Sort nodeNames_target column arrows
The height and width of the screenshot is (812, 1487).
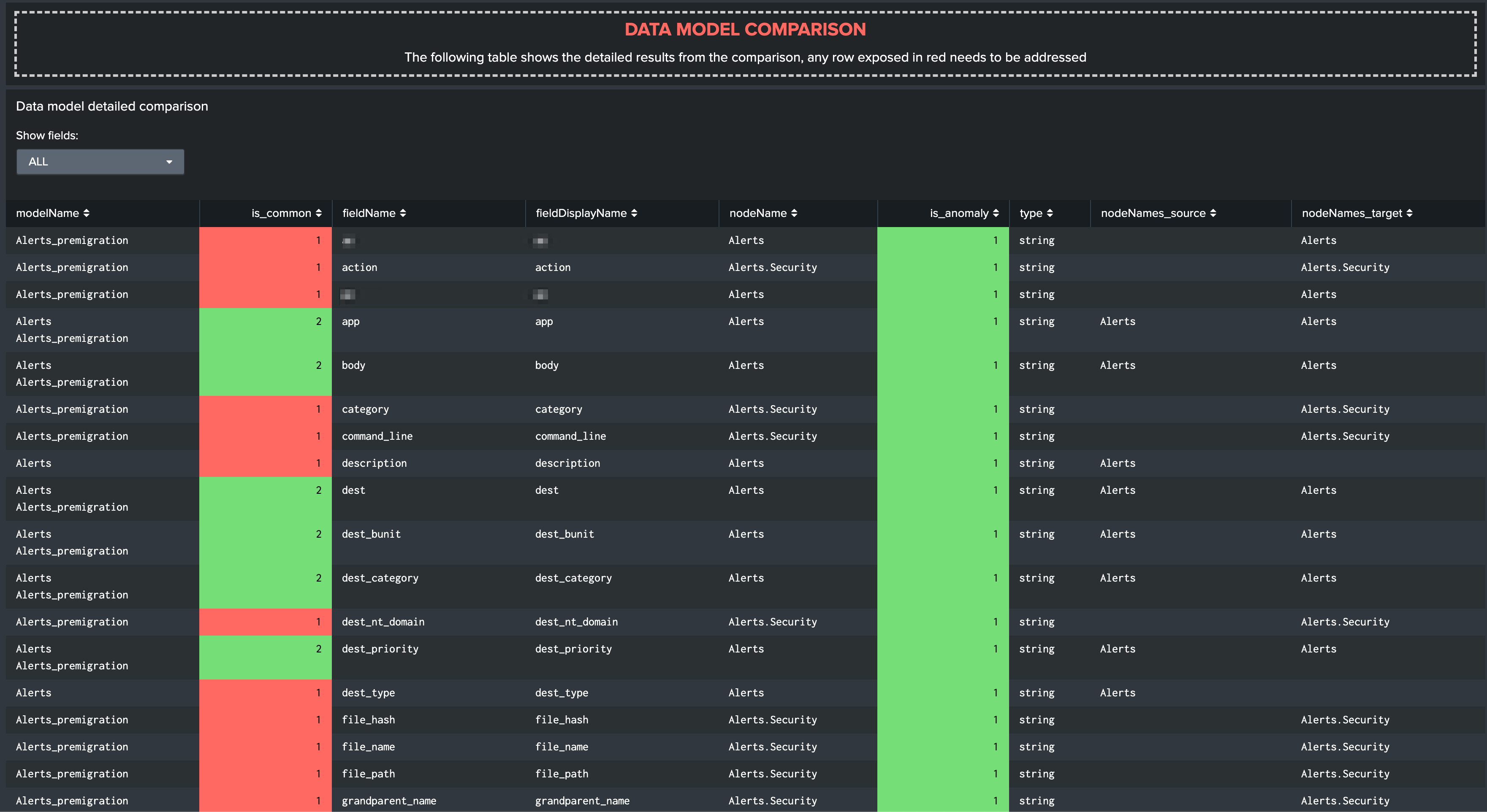click(x=1410, y=214)
